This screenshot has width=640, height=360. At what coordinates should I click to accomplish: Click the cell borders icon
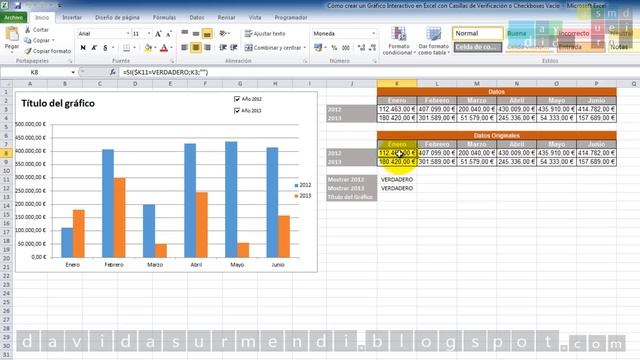pyautogui.click(x=127, y=48)
